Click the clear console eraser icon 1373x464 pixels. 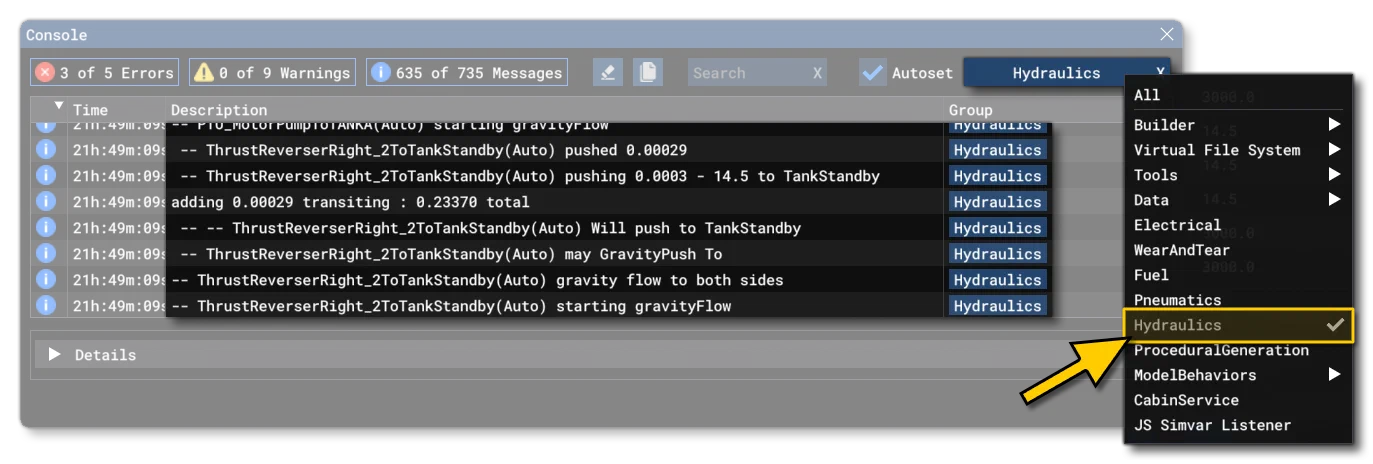tap(608, 72)
